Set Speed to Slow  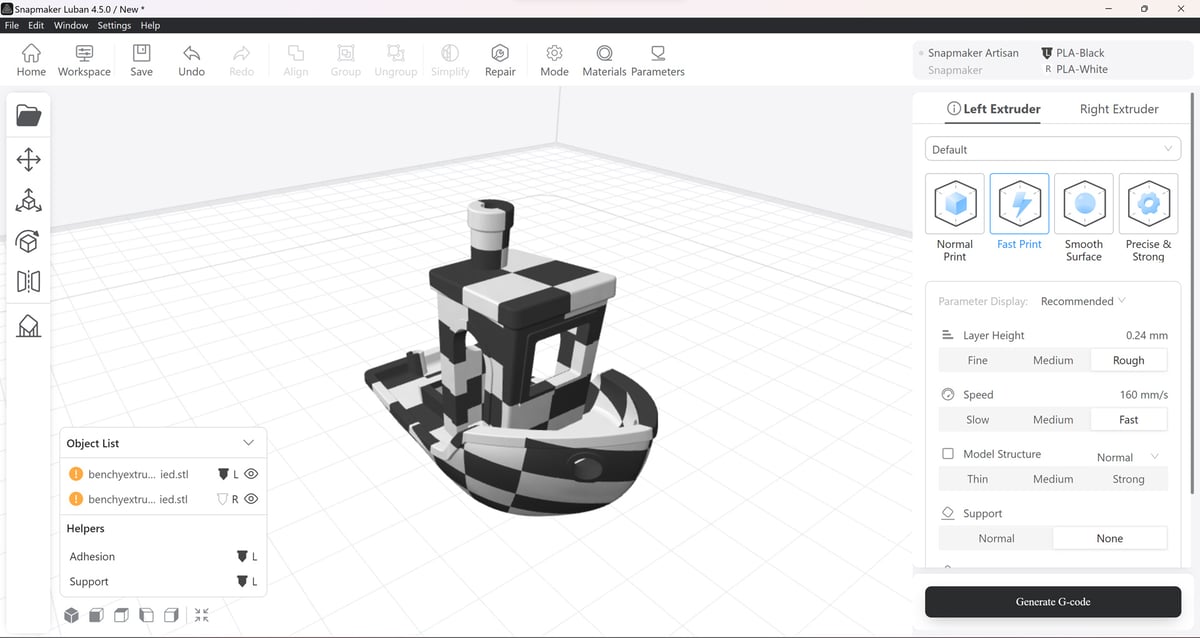coord(977,420)
